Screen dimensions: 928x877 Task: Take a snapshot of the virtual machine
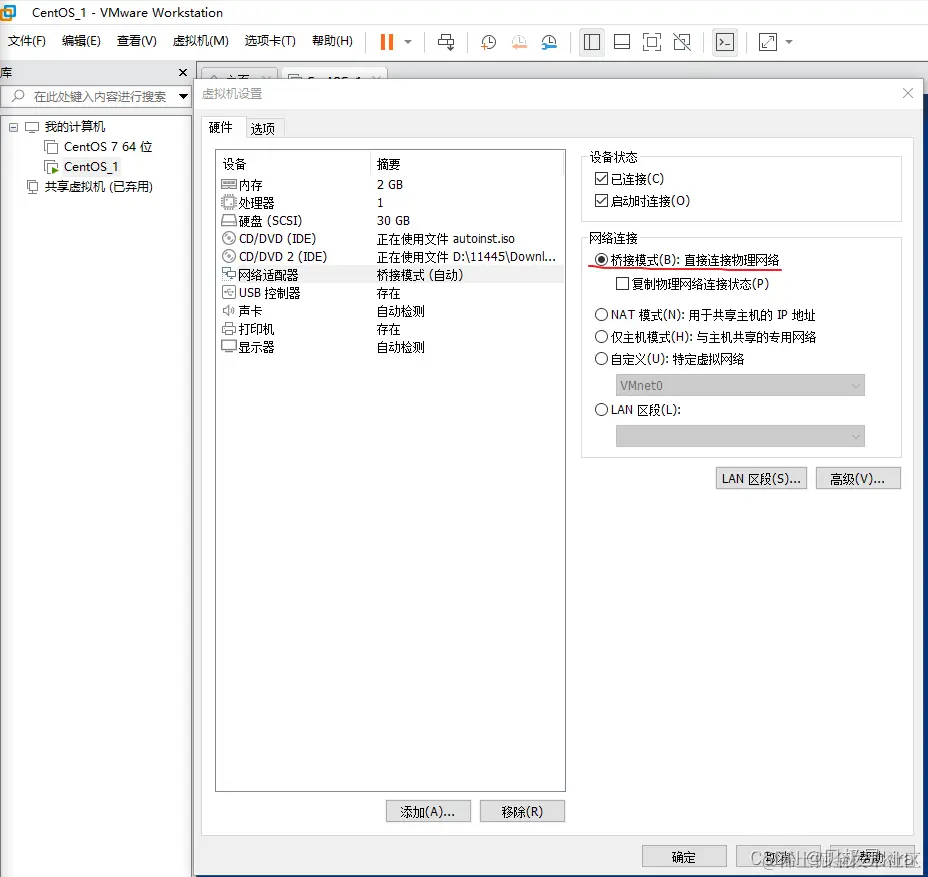488,41
